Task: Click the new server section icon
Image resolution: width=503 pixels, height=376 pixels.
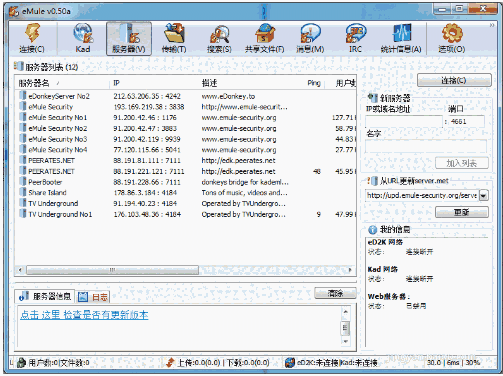Action: 372,98
